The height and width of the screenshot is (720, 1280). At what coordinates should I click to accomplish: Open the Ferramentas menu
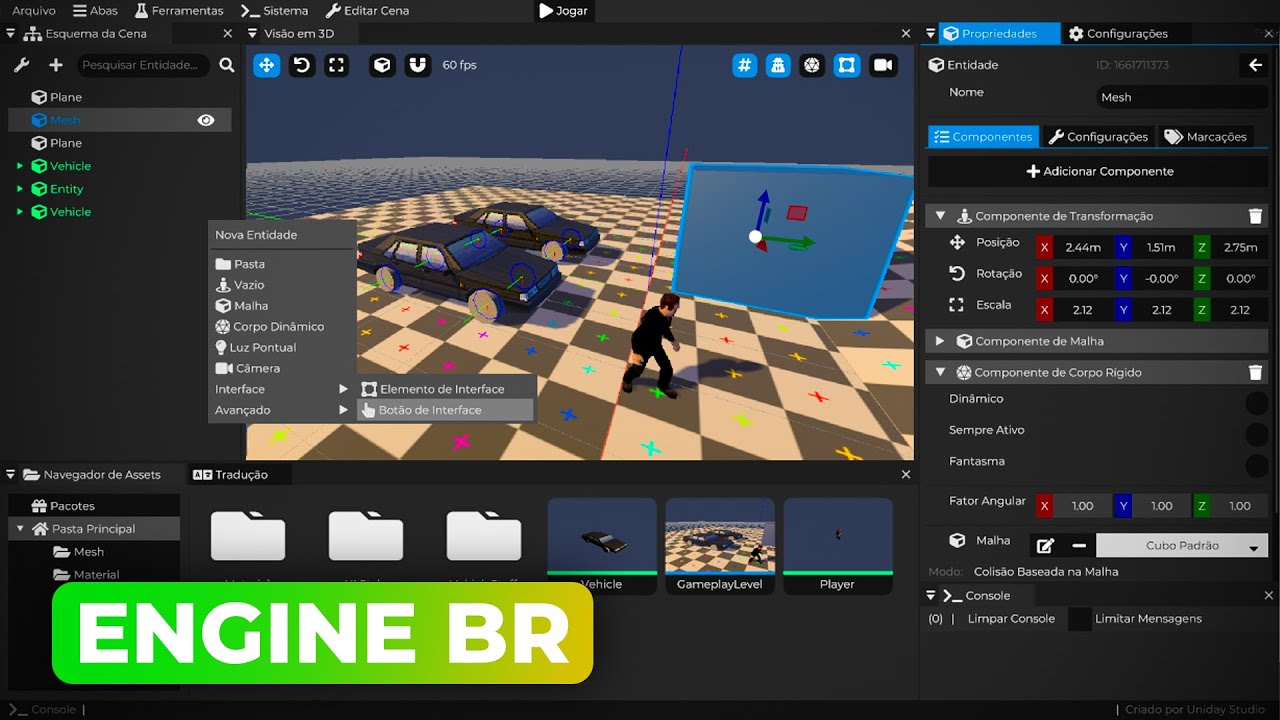(x=179, y=10)
